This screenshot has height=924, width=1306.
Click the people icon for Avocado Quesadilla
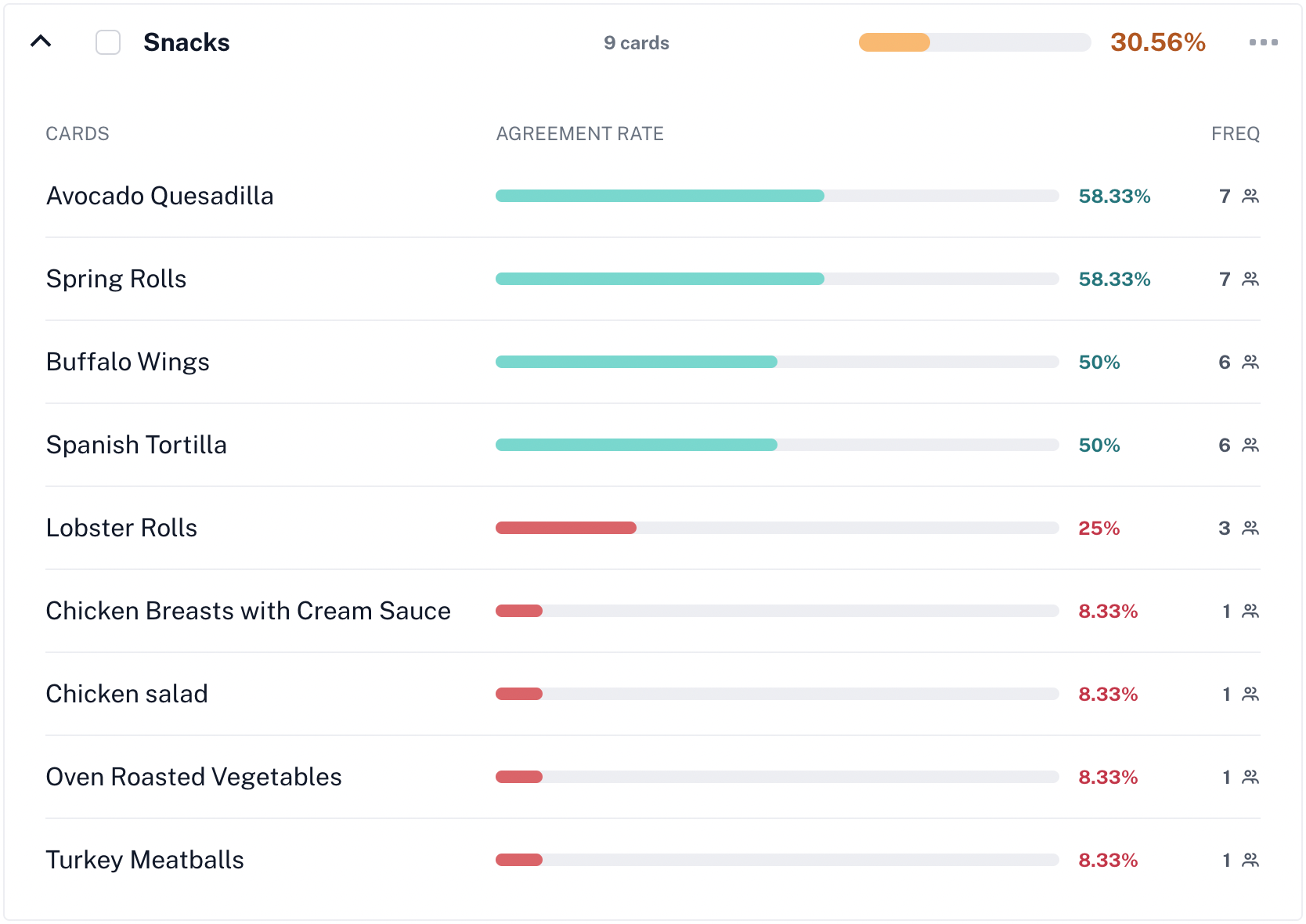pos(1250,196)
